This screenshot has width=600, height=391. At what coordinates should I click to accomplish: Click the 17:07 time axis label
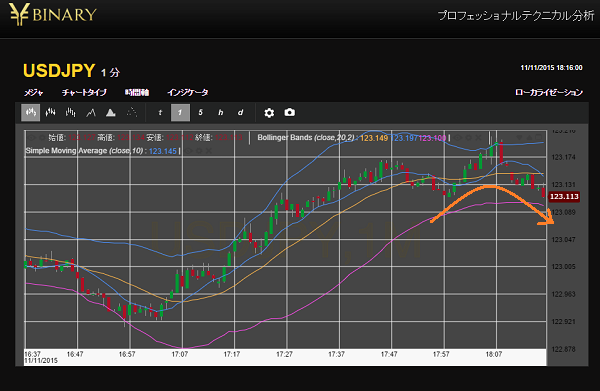179,354
